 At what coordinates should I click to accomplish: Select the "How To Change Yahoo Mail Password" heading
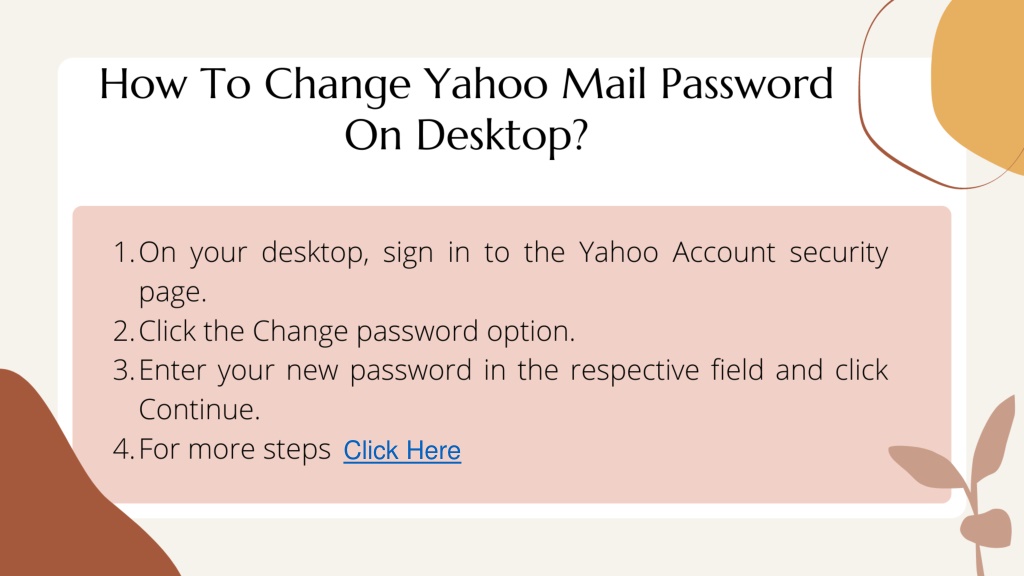(466, 84)
